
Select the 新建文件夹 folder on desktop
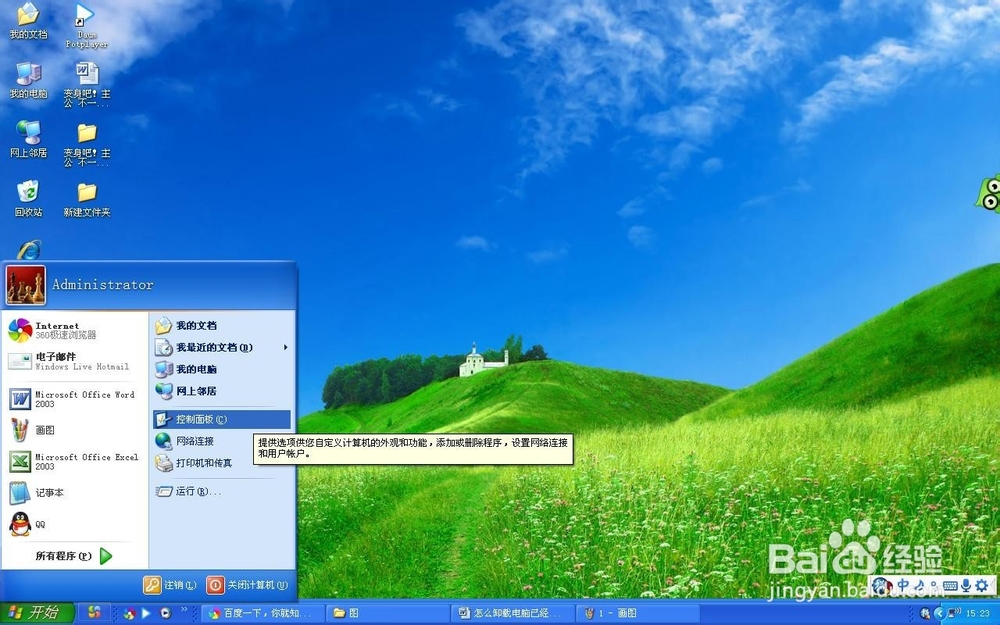click(x=87, y=200)
